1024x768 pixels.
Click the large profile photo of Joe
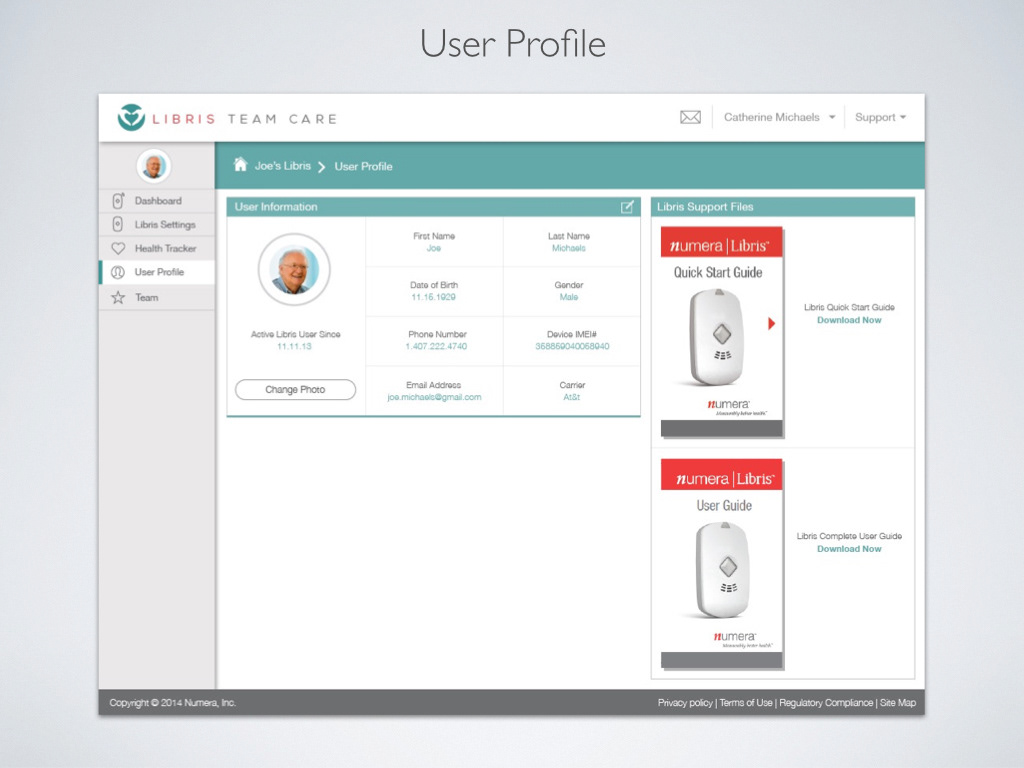295,269
